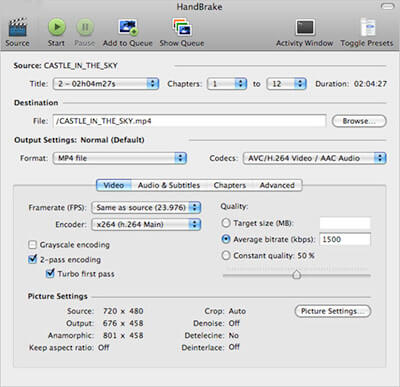Viewport: 400px width, 387px height.
Task: Click the Deinterlace: Off value
Action: [x=234, y=347]
